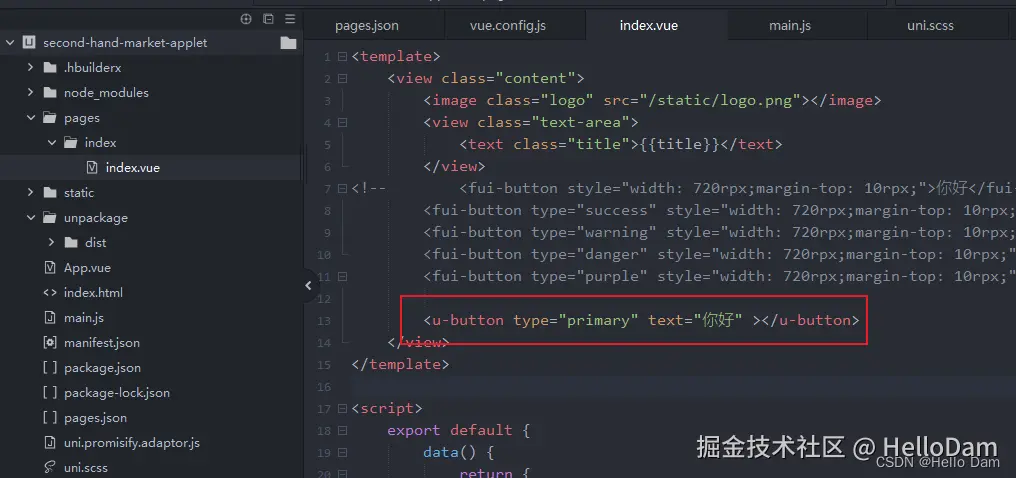Collapse the unpackage folder chevron
This screenshot has height=478, width=1016.
pyautogui.click(x=30, y=217)
